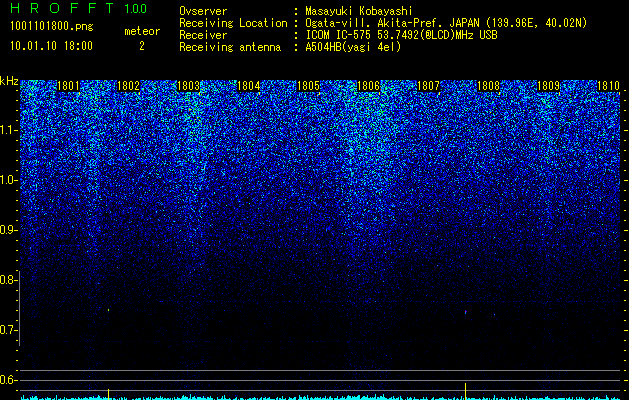Viewport: 629px width, 400px height.
Task: Click the 1807 time marker
Action: [x=428, y=86]
